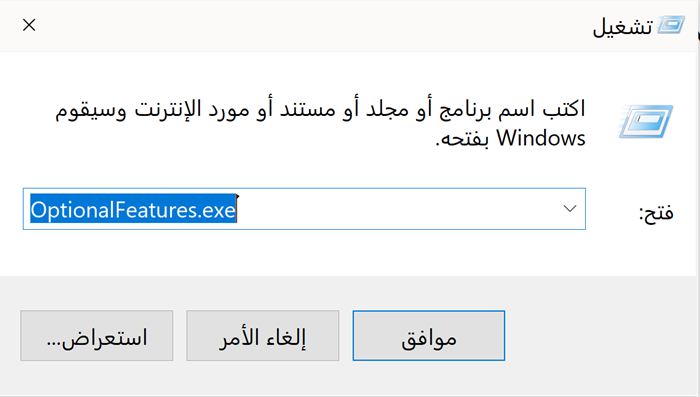
Task: Click the empty title bar area
Action: pyautogui.click(x=312, y=25)
